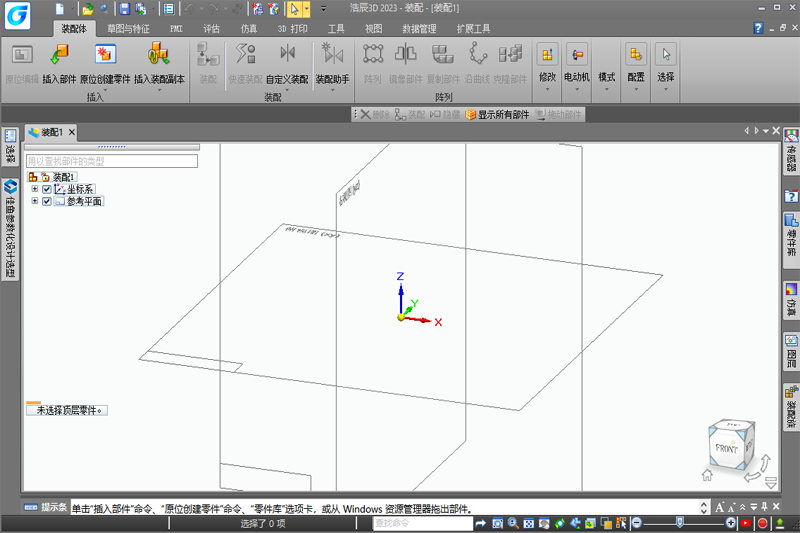800x533 pixels.
Task: Close the 装配1 document tab
Action: [72, 132]
